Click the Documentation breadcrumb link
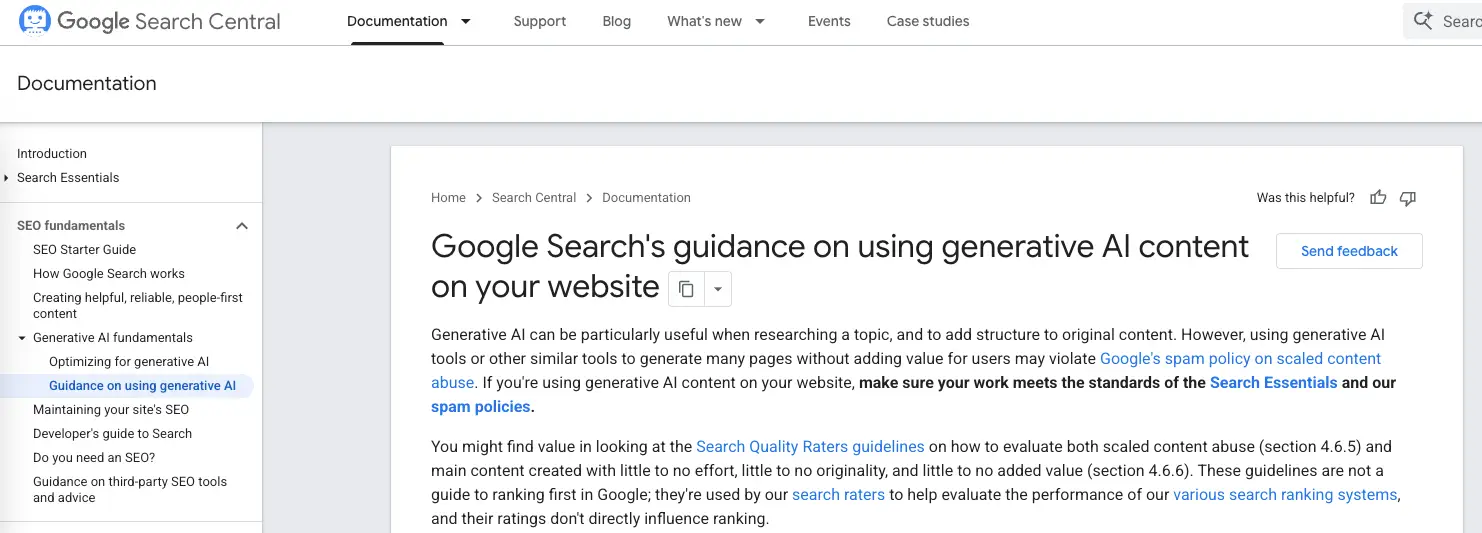 pyautogui.click(x=646, y=198)
